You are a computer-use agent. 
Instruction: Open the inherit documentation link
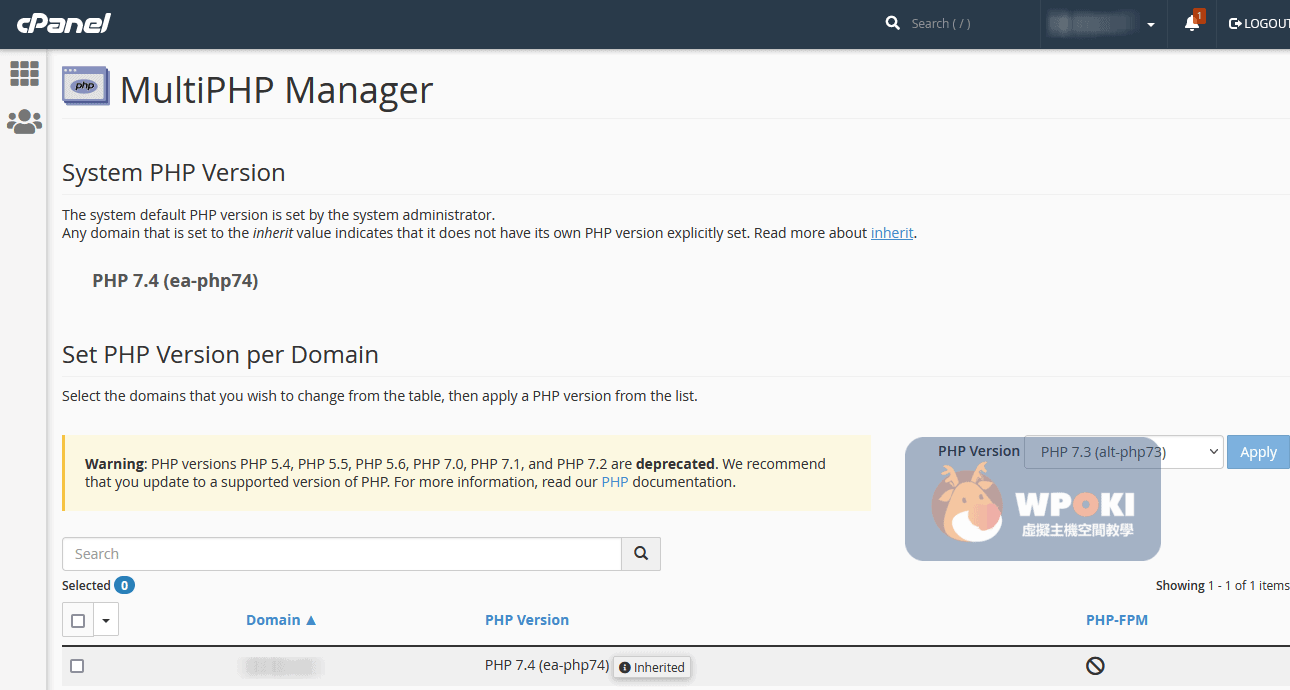click(892, 233)
